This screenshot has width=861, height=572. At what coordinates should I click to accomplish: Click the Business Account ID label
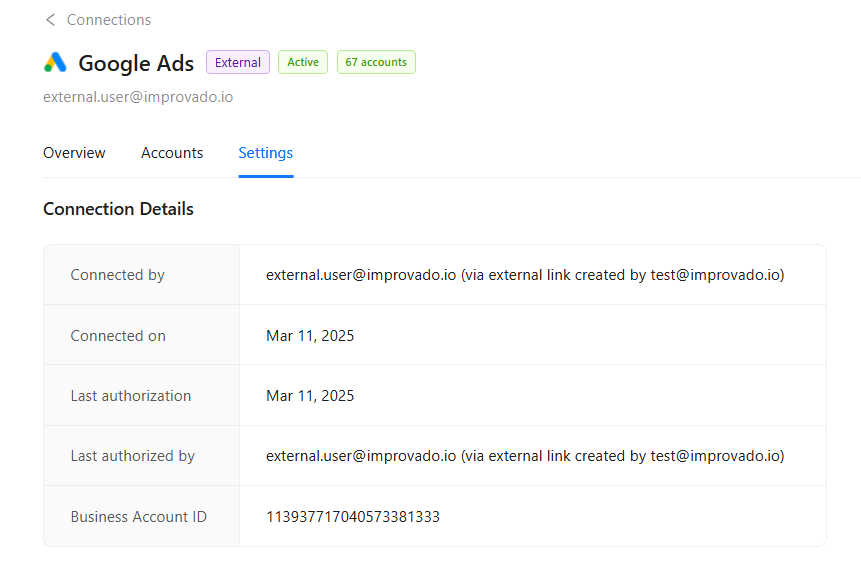(x=138, y=517)
